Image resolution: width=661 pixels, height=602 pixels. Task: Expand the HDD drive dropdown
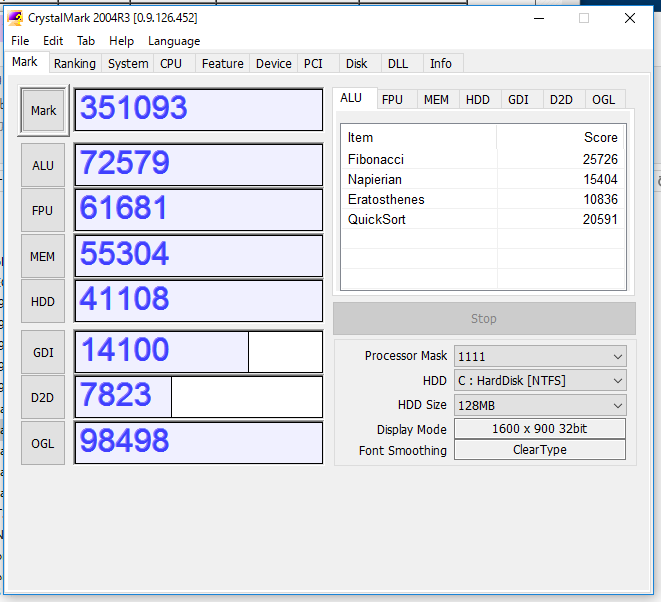tap(540, 381)
